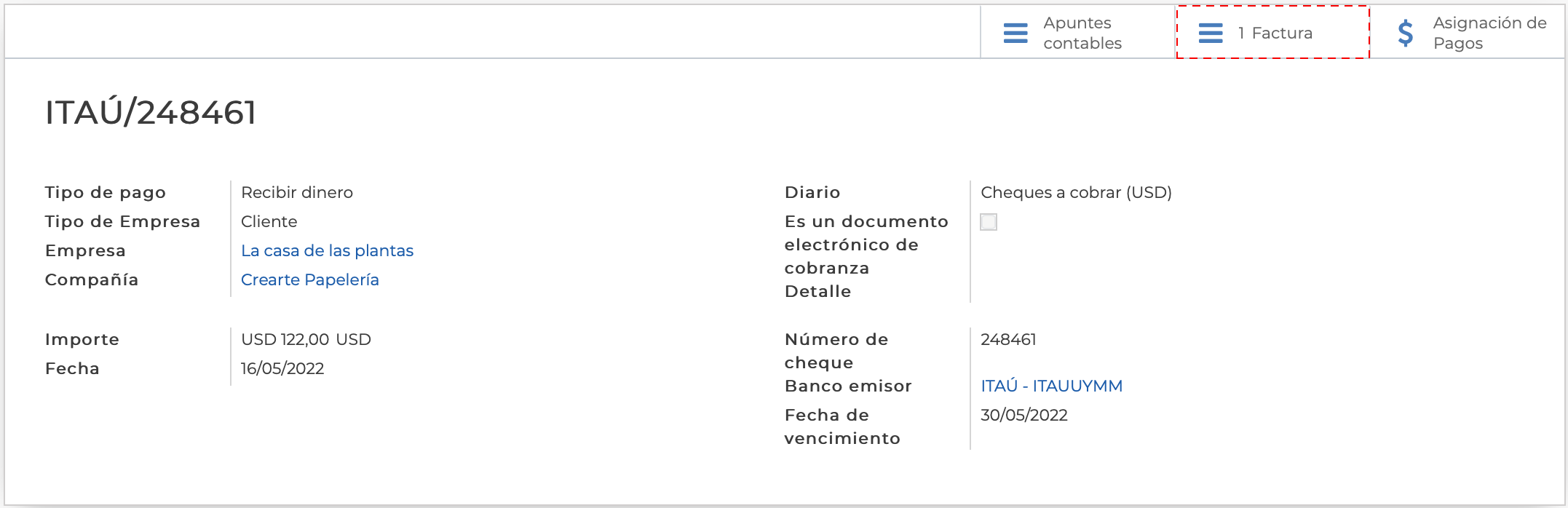Open the Apuntes contables text label
The image size is (1568, 508).
coord(1082,33)
